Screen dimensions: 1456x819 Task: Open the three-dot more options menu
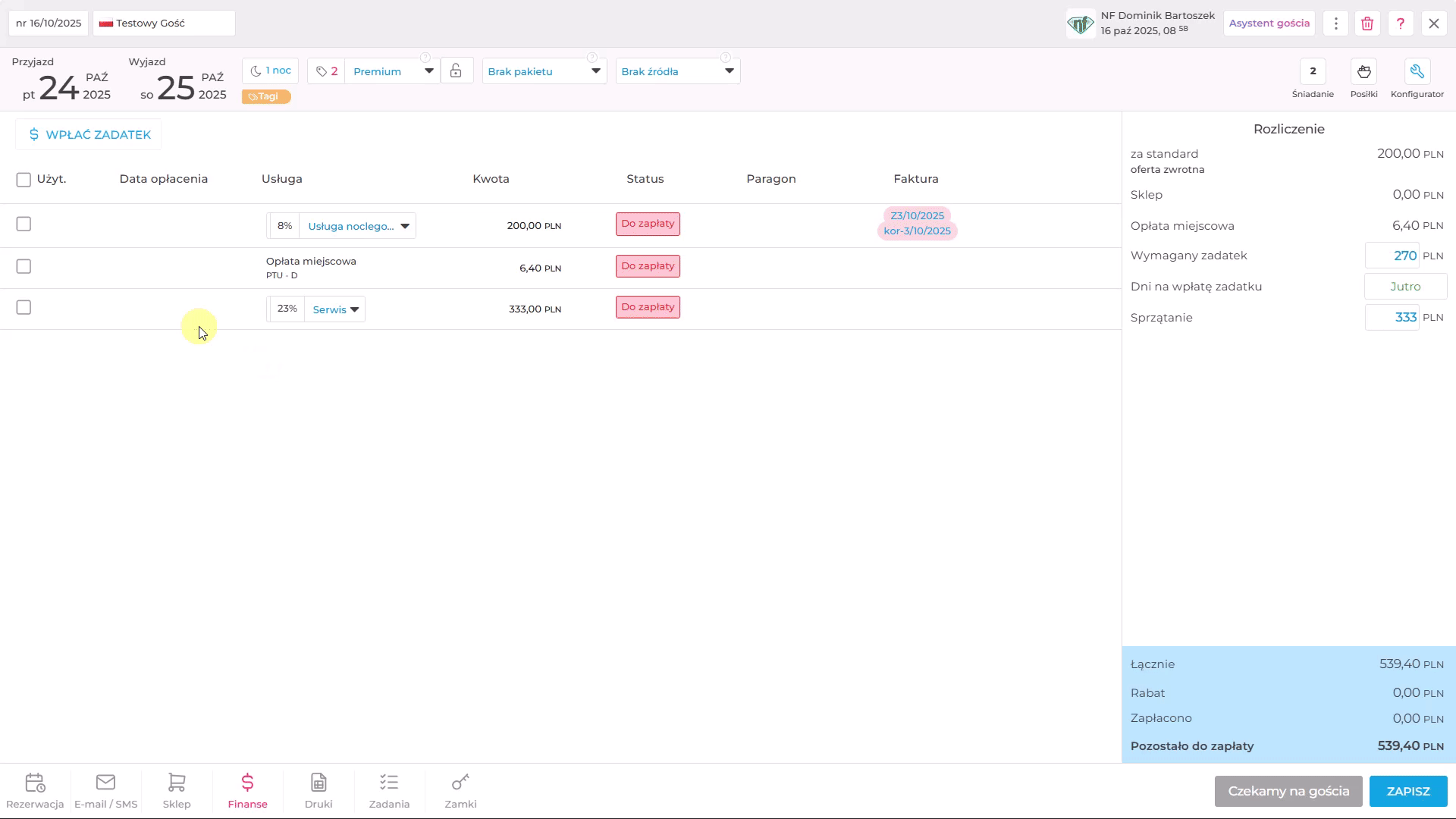pos(1335,24)
